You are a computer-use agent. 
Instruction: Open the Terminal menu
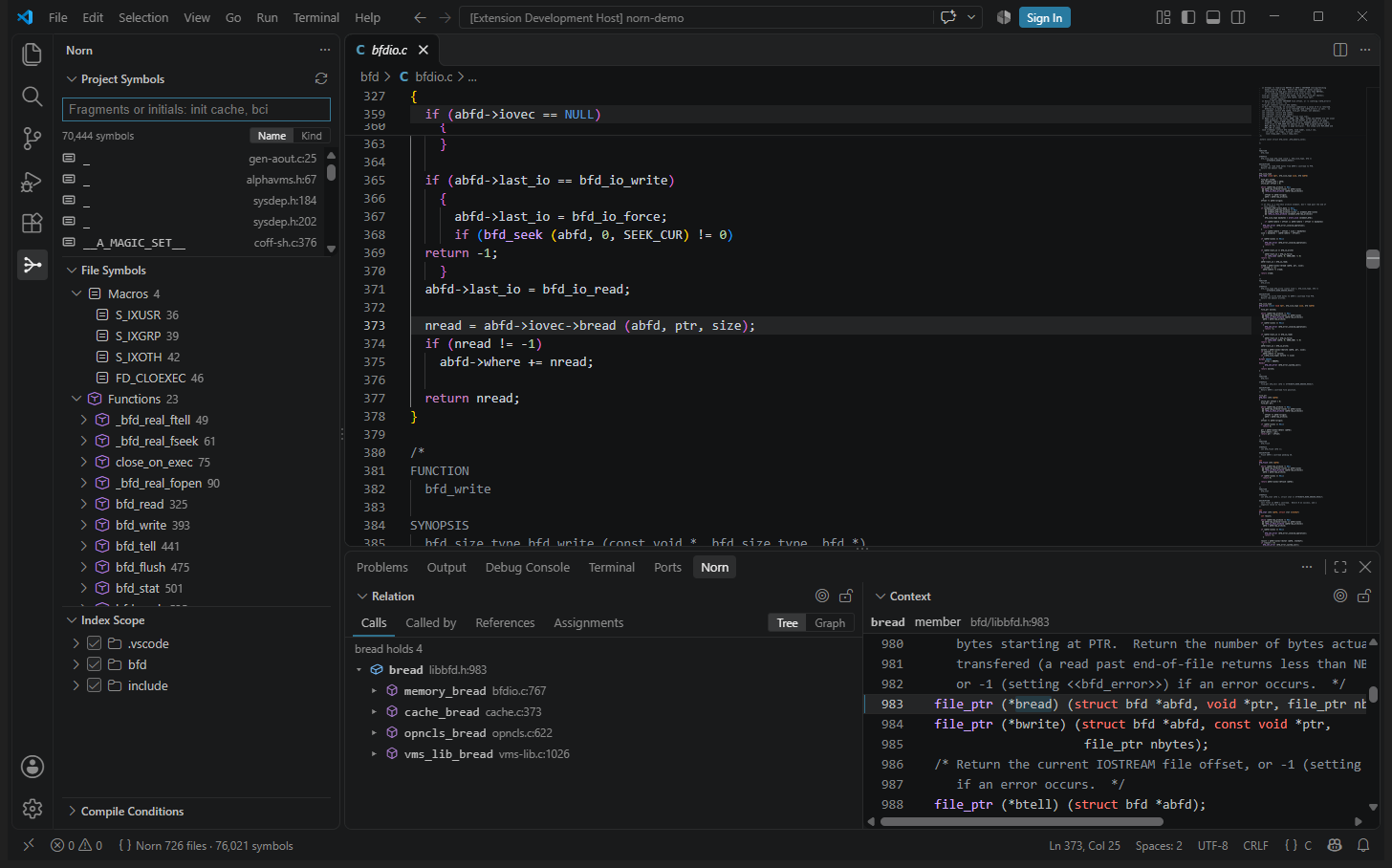coord(316,17)
